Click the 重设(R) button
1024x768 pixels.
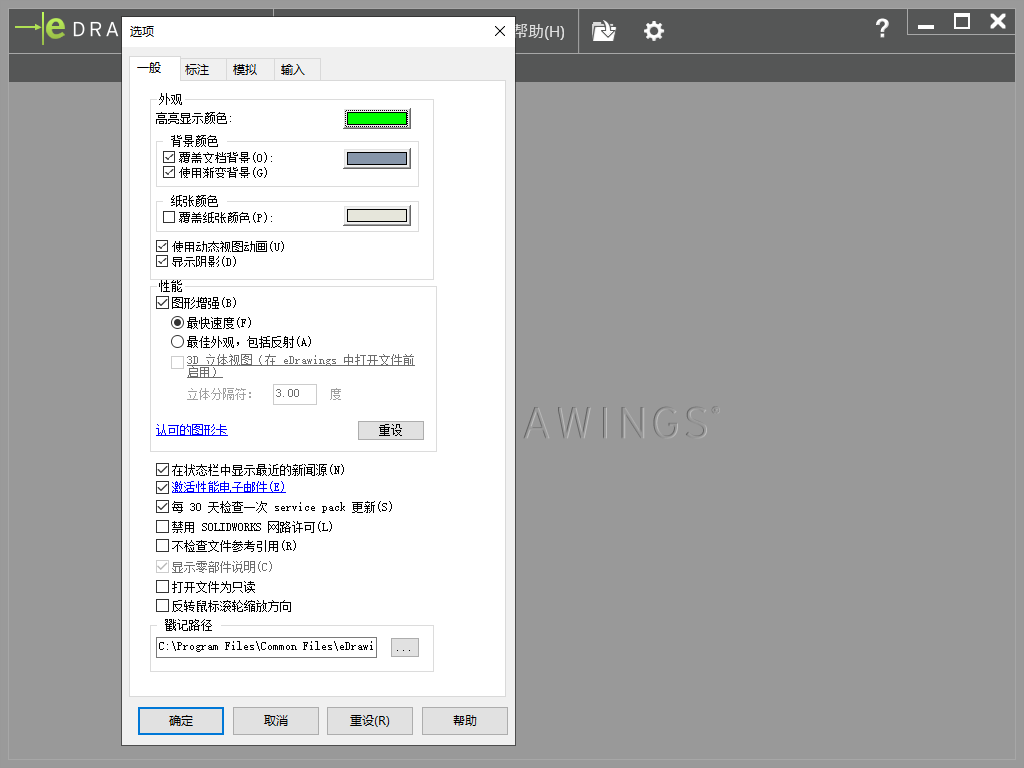click(x=370, y=720)
